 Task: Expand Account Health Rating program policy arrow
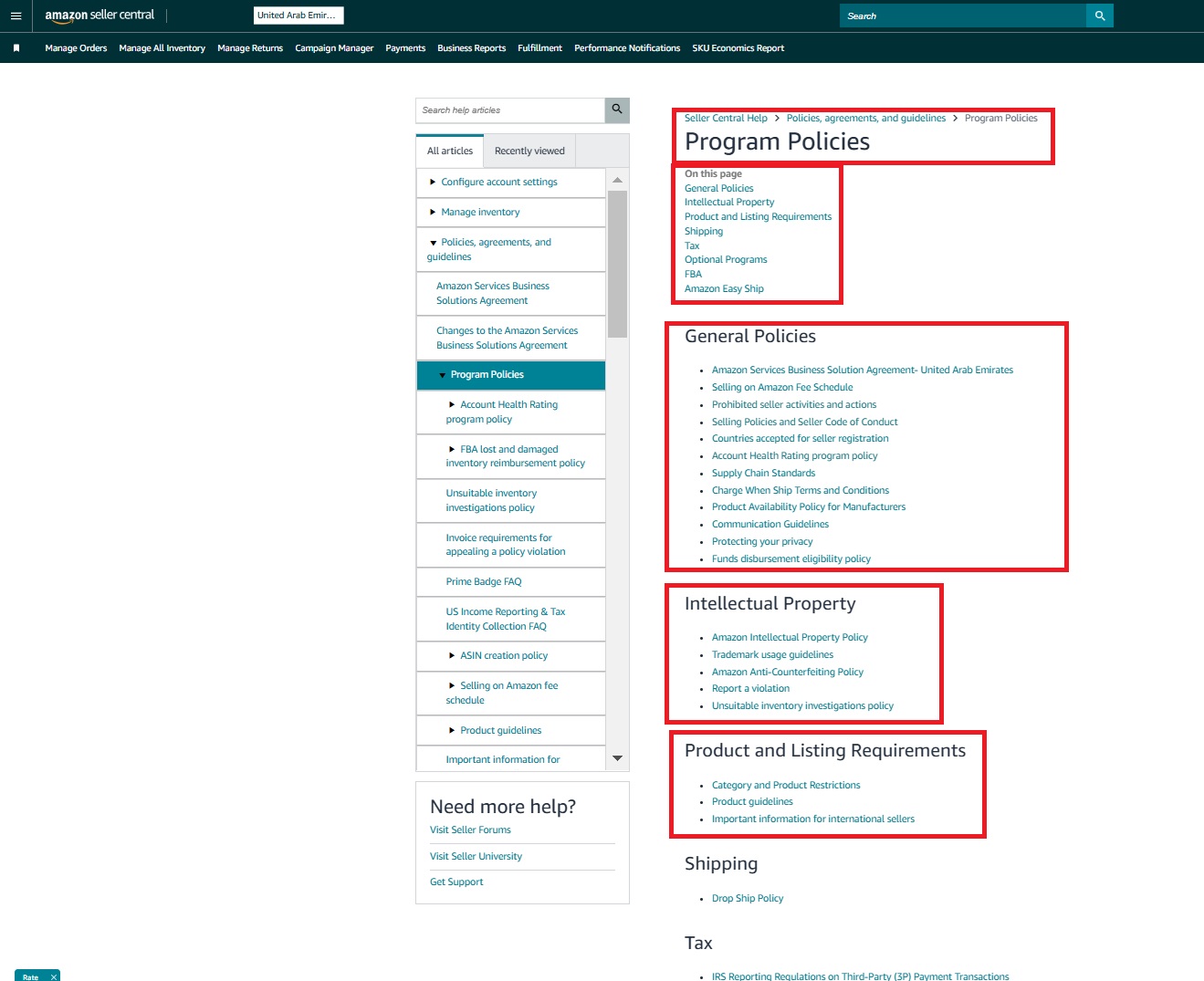(452, 405)
